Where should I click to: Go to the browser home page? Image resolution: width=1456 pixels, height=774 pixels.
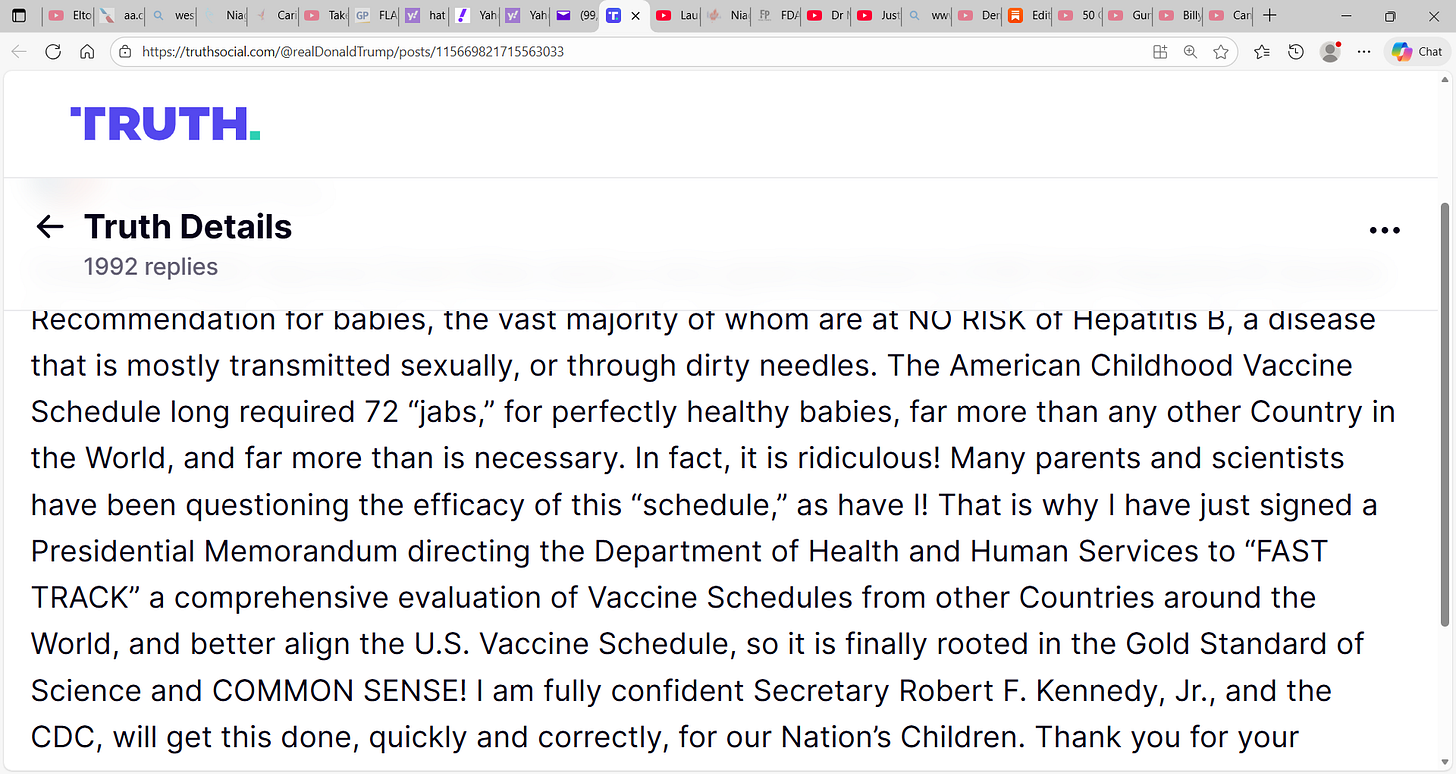coord(87,52)
